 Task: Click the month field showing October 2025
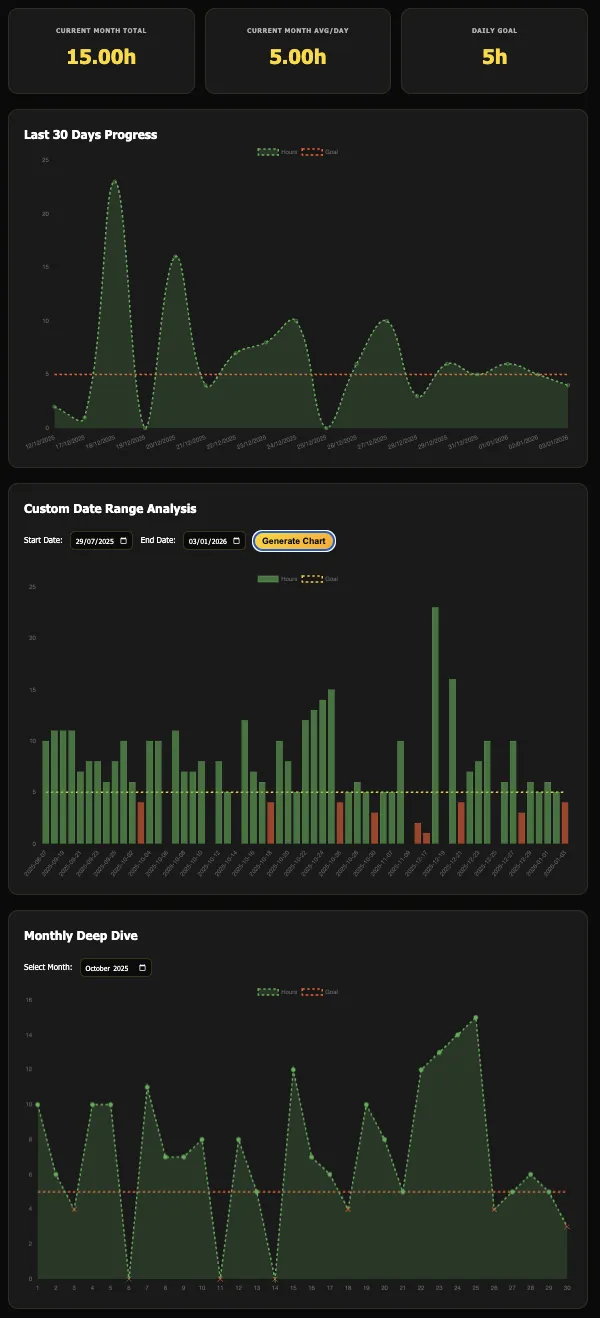coord(108,968)
